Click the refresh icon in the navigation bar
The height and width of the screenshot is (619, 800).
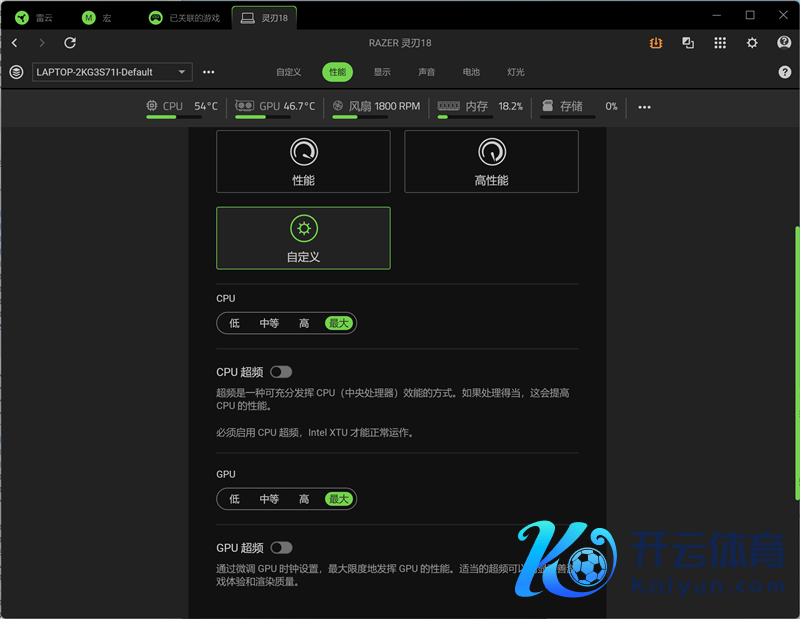point(70,43)
